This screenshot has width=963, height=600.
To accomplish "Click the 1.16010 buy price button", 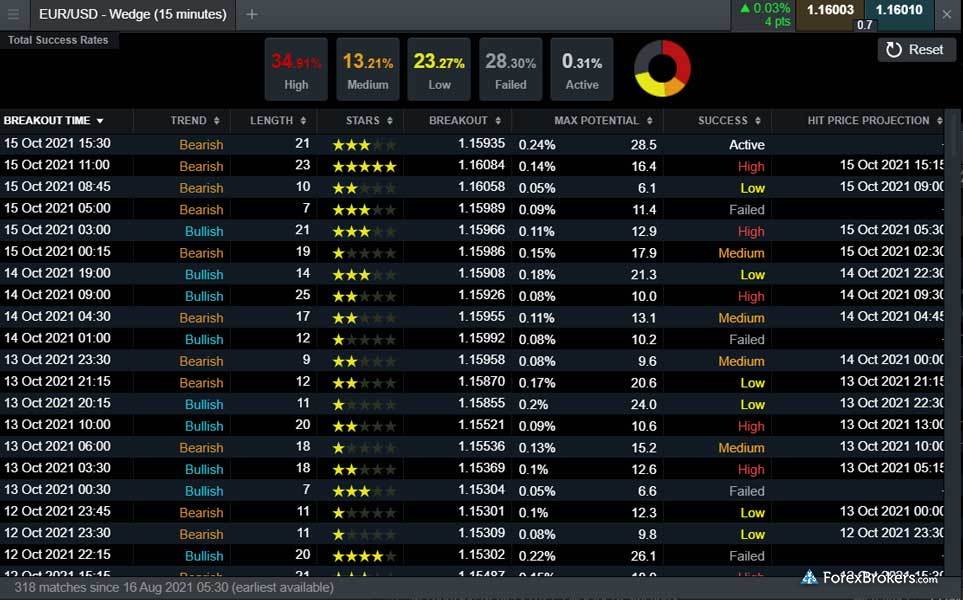I will pos(899,10).
